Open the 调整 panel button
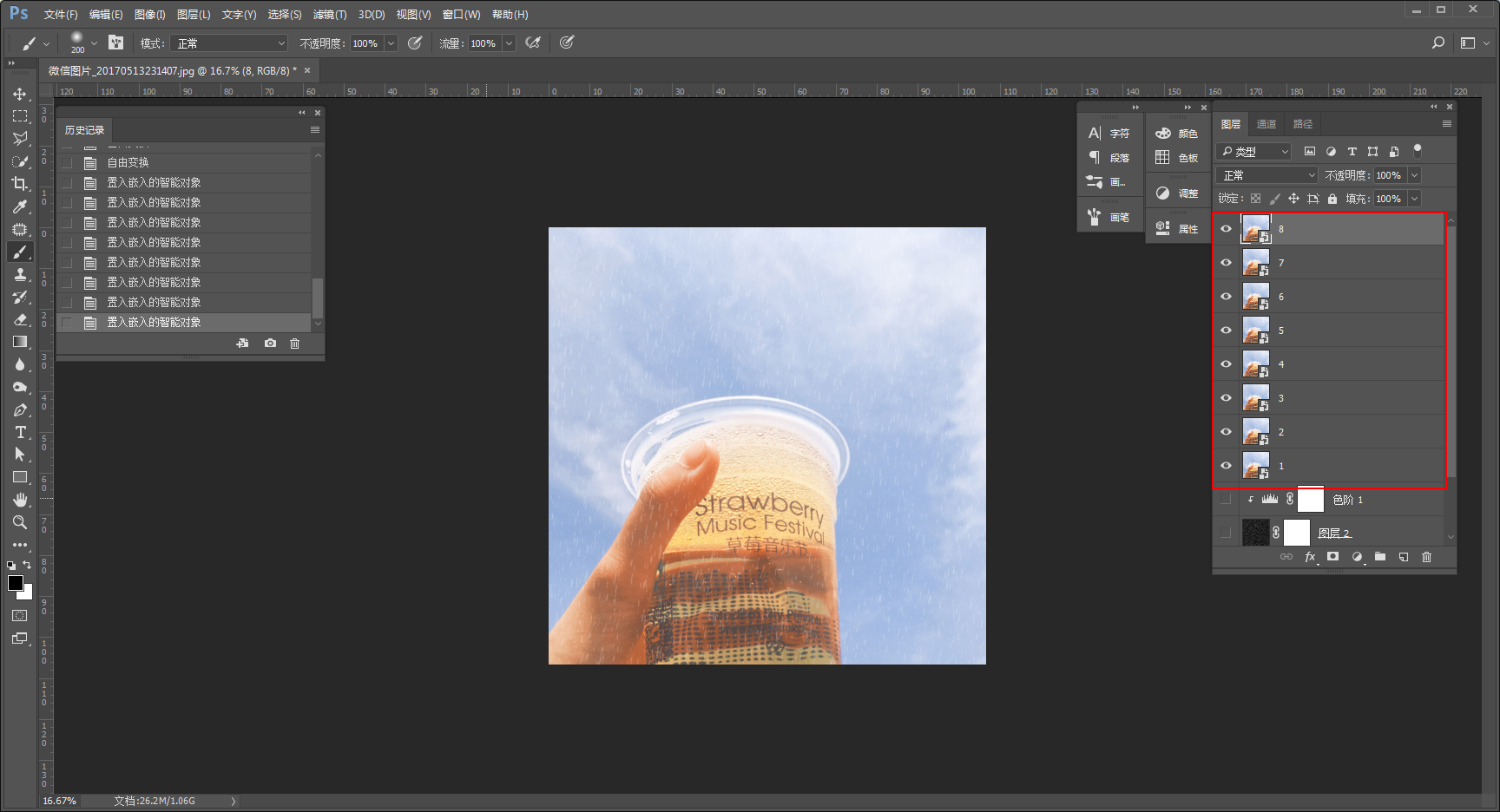Image resolution: width=1500 pixels, height=812 pixels. pos(1177,193)
